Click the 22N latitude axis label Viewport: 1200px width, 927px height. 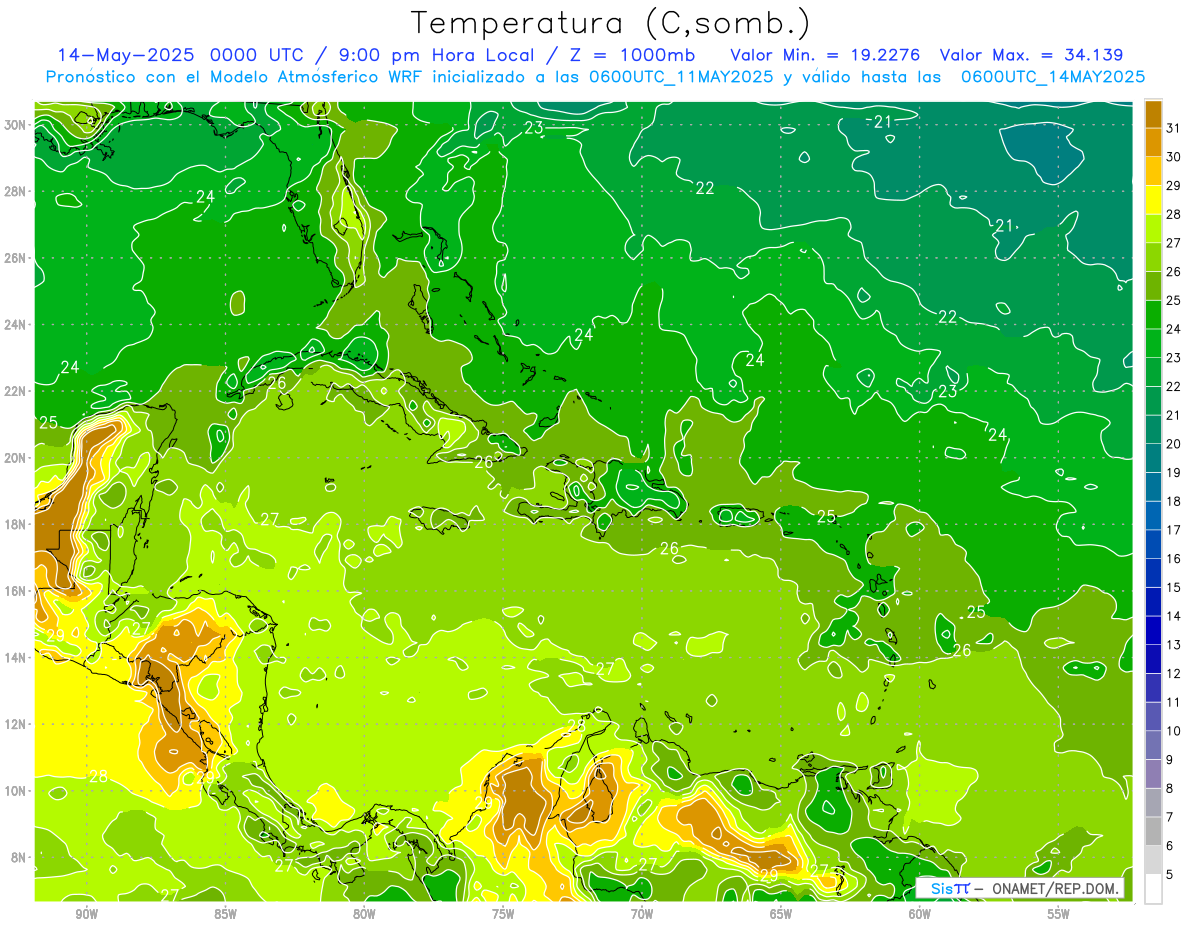[x=16, y=391]
